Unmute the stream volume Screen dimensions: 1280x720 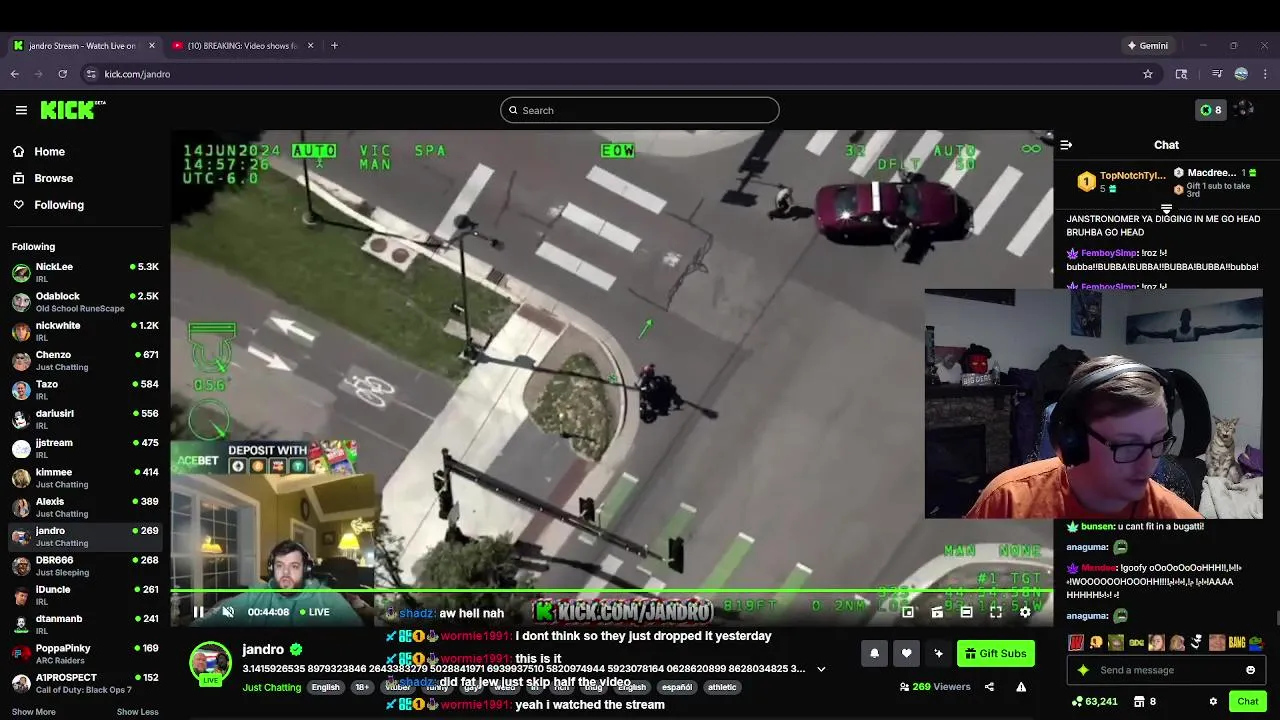point(228,612)
